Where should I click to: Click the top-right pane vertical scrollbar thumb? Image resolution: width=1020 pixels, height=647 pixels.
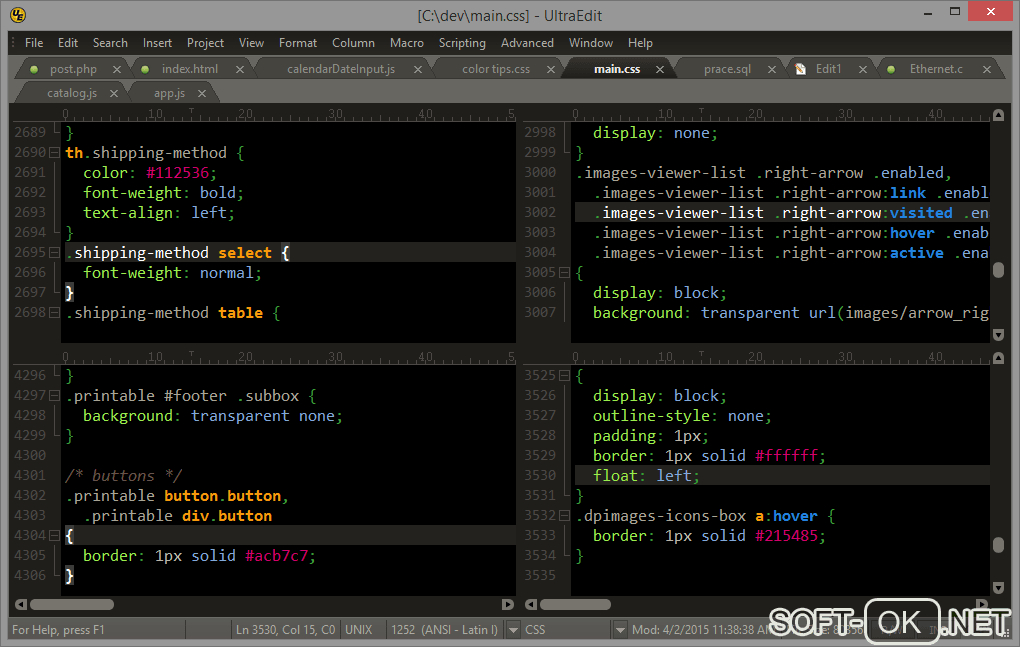pyautogui.click(x=999, y=269)
